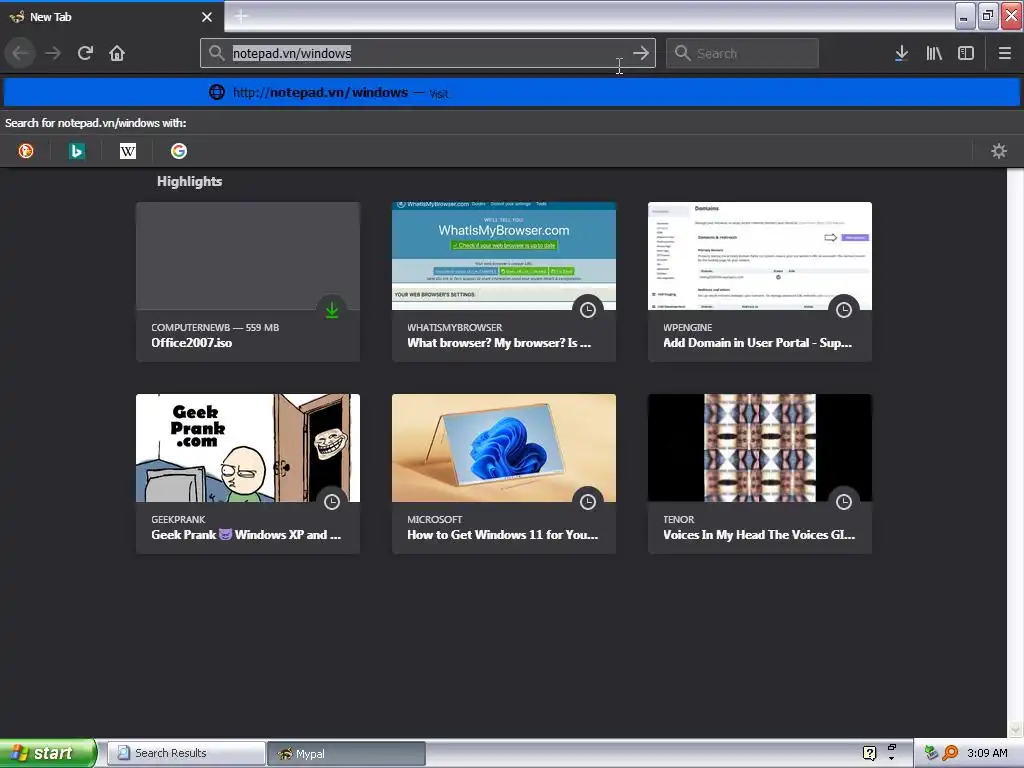
Task: Click the 3:09 AM taskbar clock
Action: point(987,753)
